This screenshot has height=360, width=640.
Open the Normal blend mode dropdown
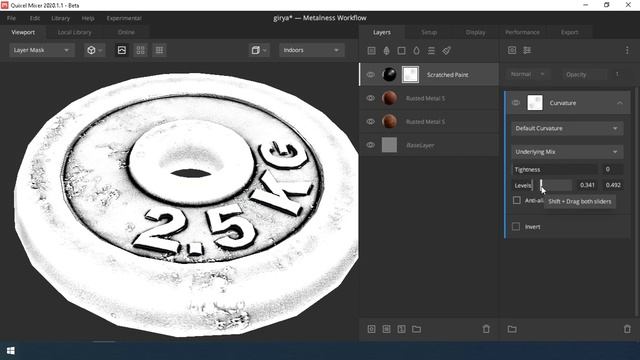coord(528,74)
